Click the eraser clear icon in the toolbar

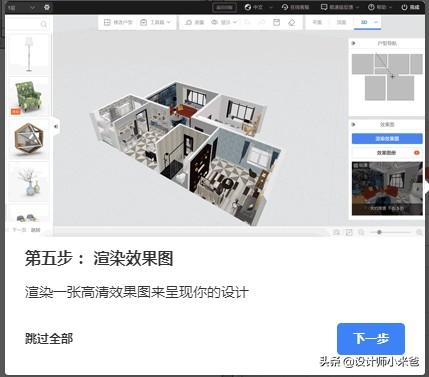292,22
